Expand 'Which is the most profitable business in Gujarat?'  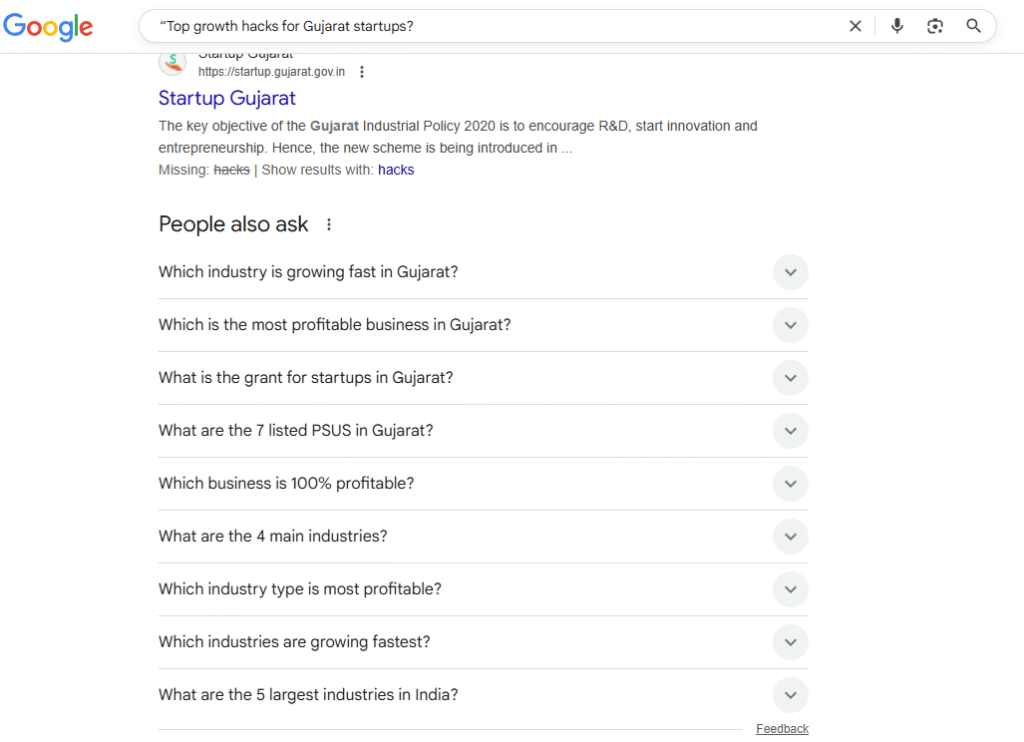click(790, 325)
